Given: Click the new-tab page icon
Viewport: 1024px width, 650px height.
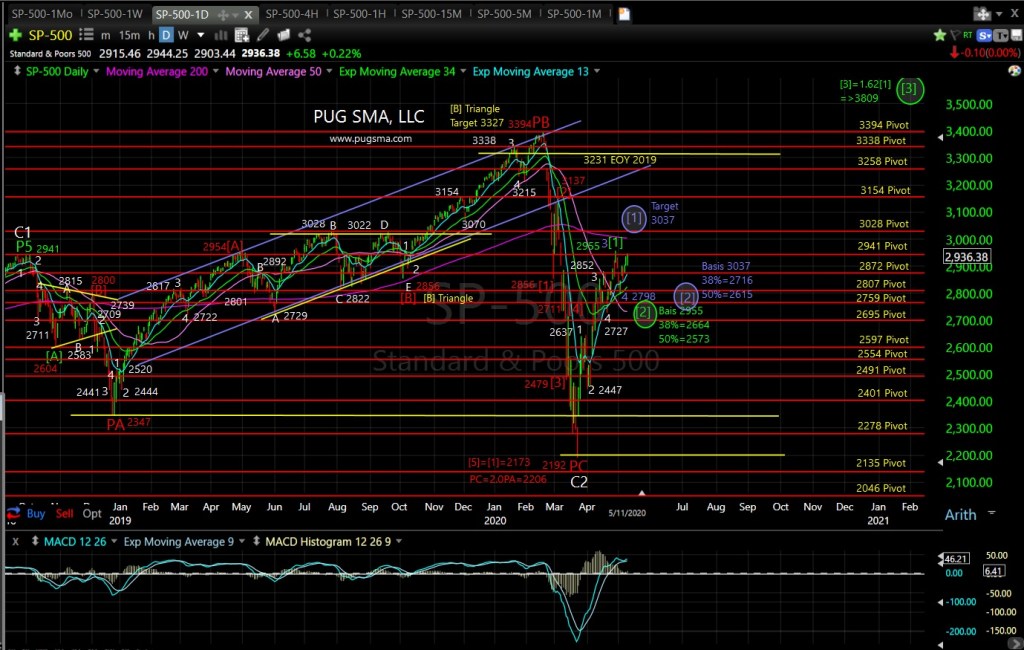Looking at the screenshot, I should point(624,14).
